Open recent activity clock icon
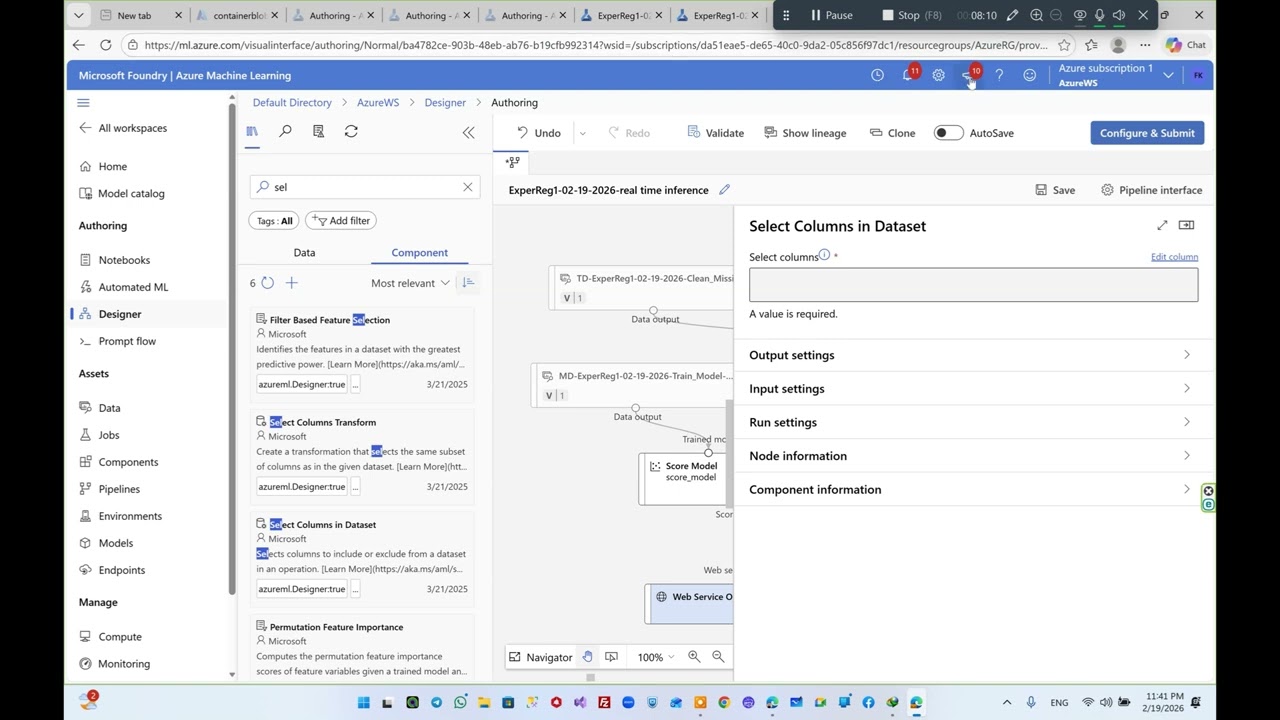1280x720 pixels. (x=877, y=75)
